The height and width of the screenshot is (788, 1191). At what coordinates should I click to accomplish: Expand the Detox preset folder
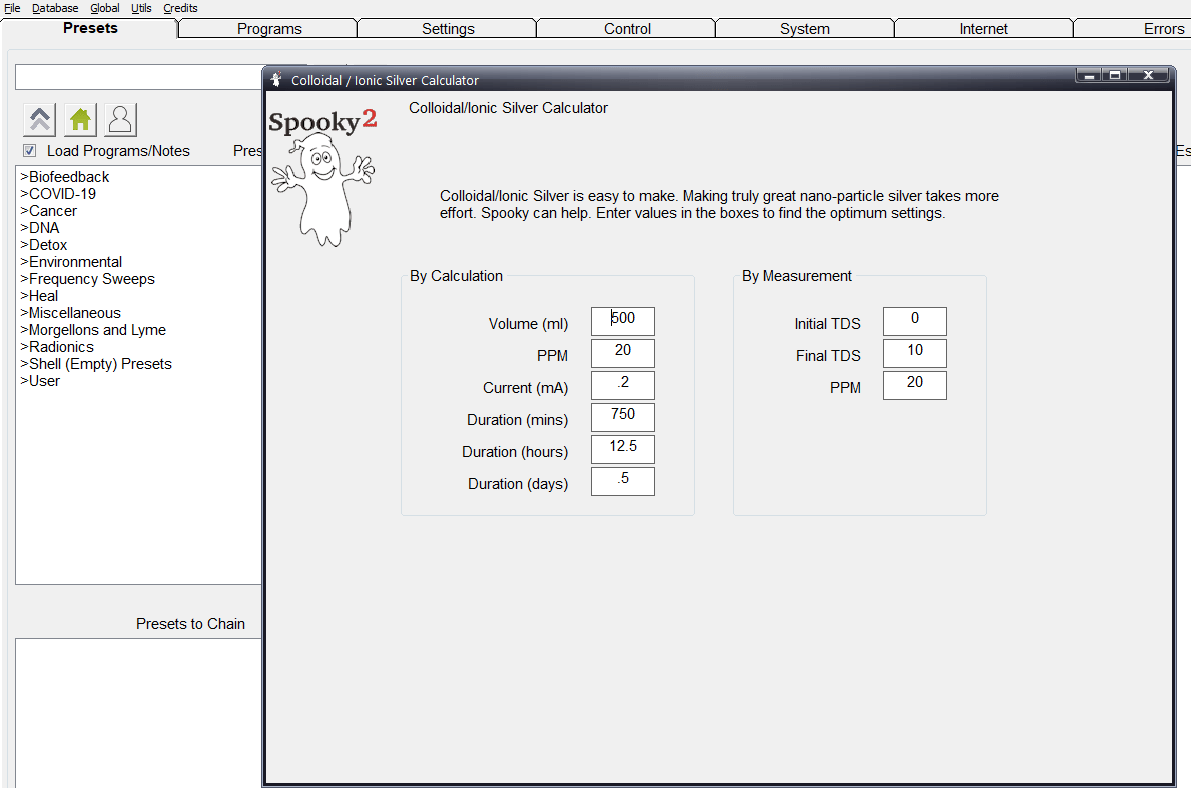point(43,245)
